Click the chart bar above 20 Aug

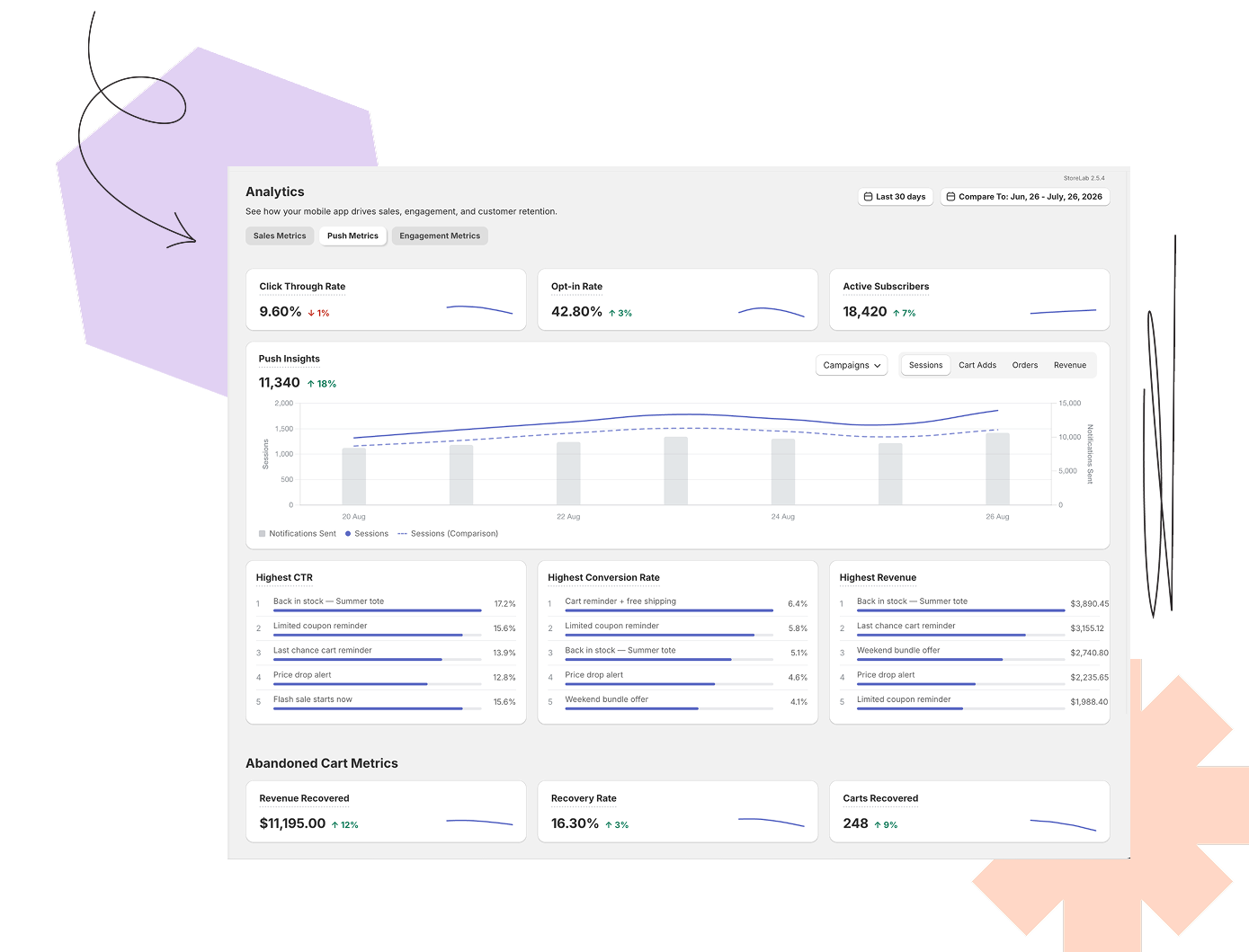[353, 476]
